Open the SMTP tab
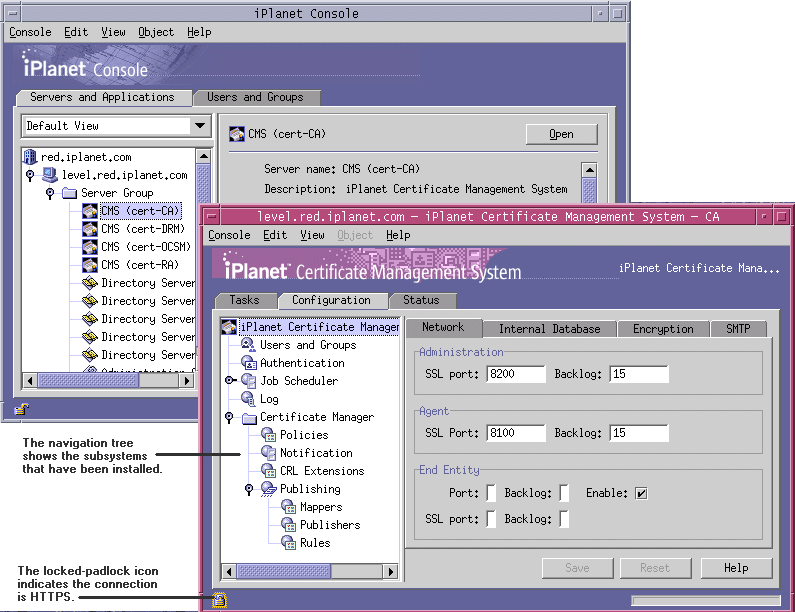Viewport: 795px width, 612px height. 738,329
